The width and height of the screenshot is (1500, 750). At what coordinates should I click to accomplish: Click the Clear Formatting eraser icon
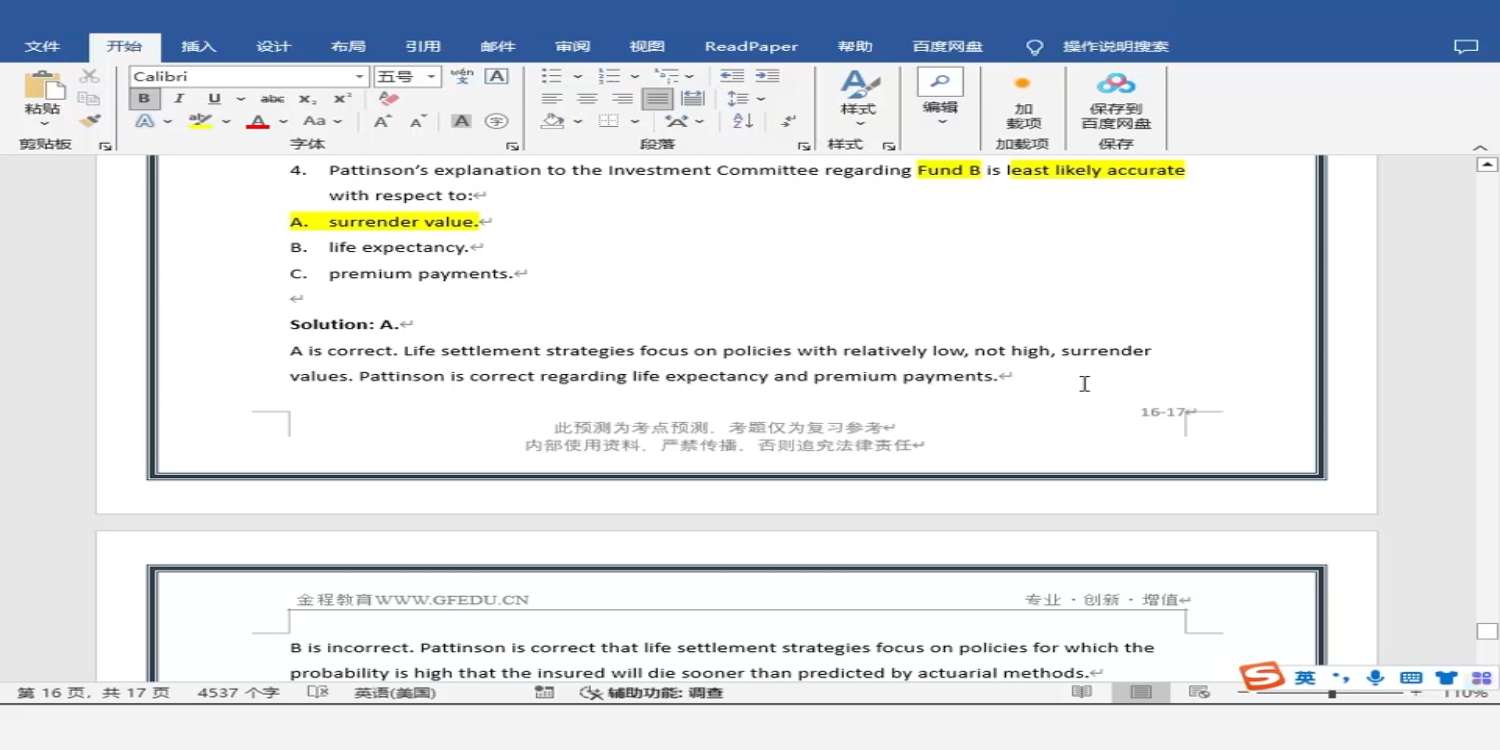point(389,99)
